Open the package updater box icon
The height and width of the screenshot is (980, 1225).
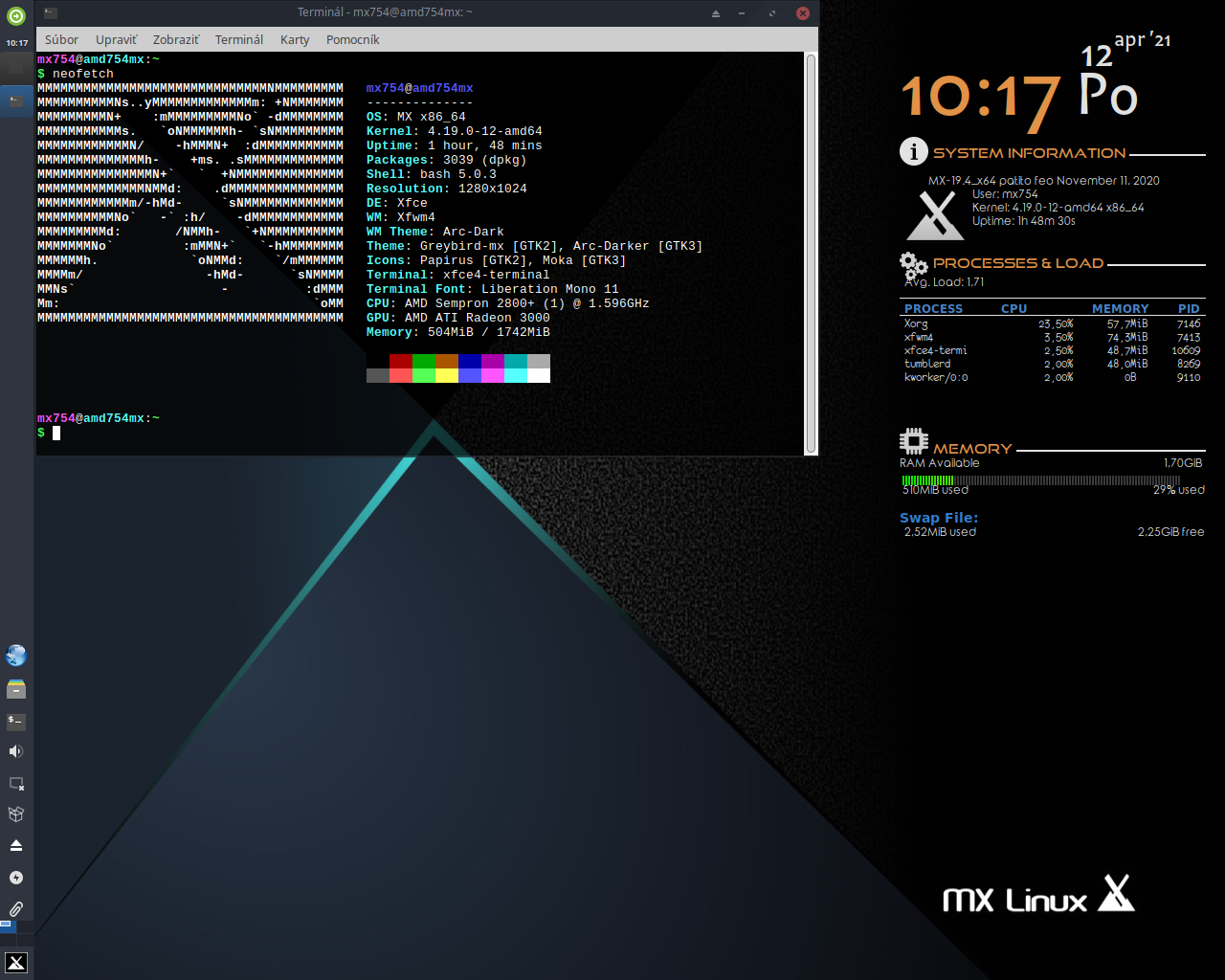[16, 814]
